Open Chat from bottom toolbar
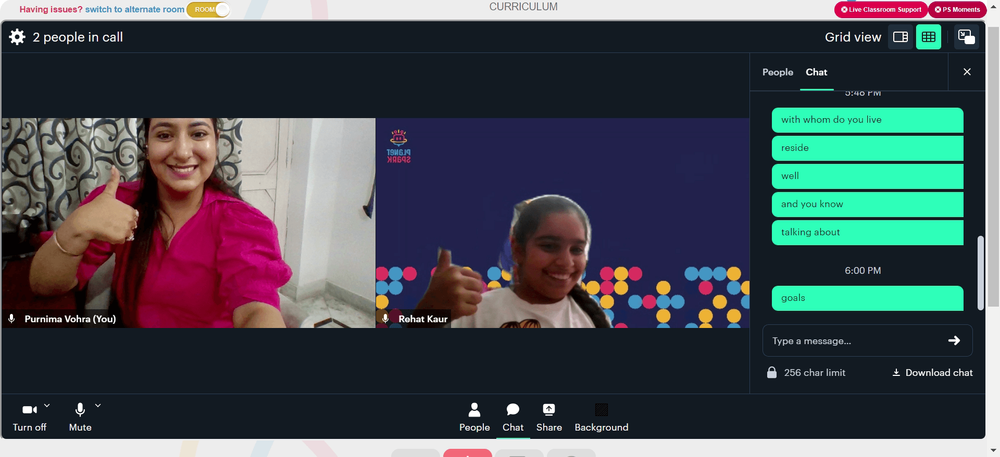Viewport: 1000px width, 457px height. click(x=513, y=417)
